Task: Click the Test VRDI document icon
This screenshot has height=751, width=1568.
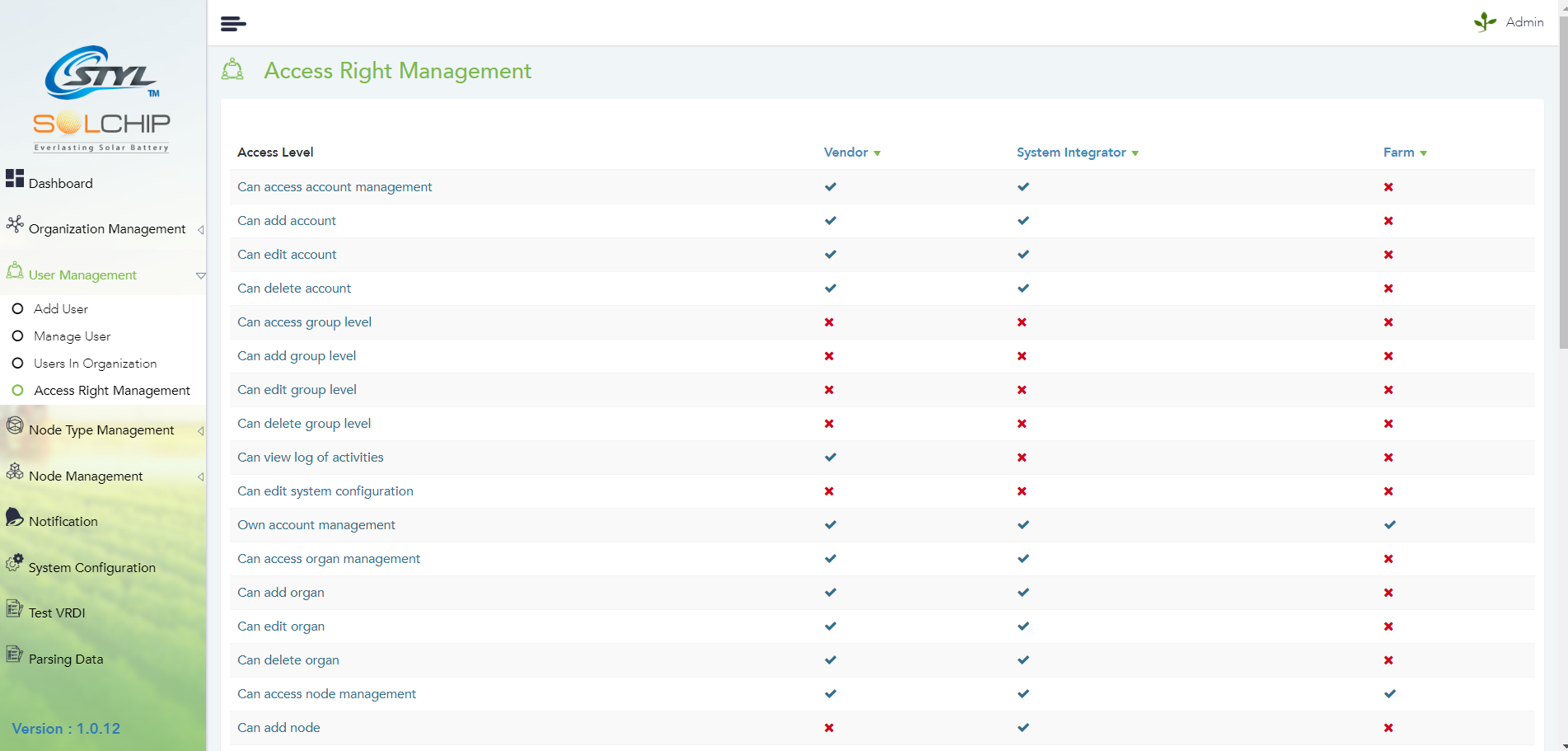Action: point(15,609)
